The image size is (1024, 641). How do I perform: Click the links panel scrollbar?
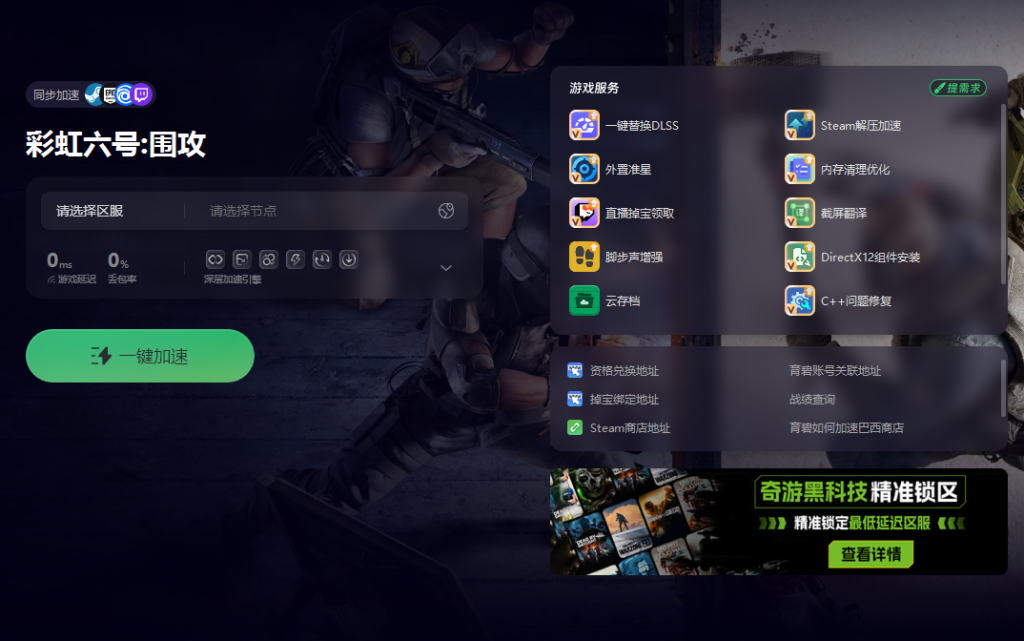tap(1003, 388)
